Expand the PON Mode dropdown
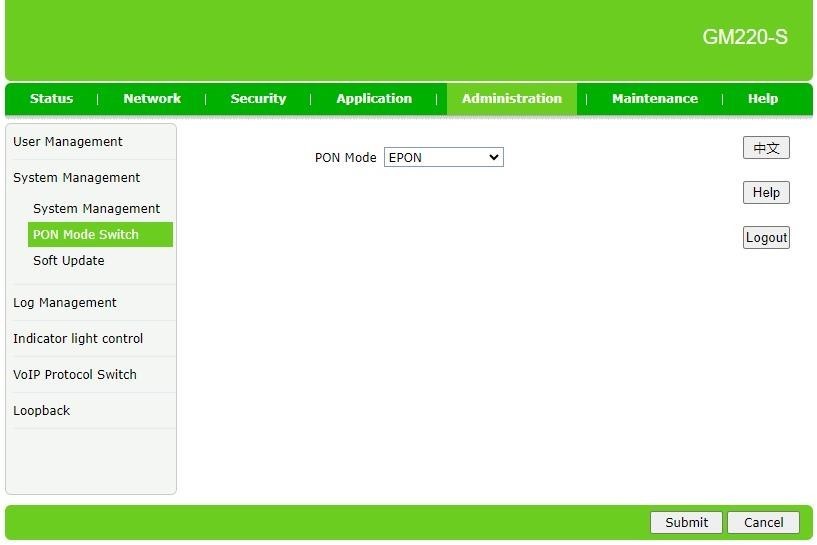Screen dimensions: 817x545 point(443,158)
